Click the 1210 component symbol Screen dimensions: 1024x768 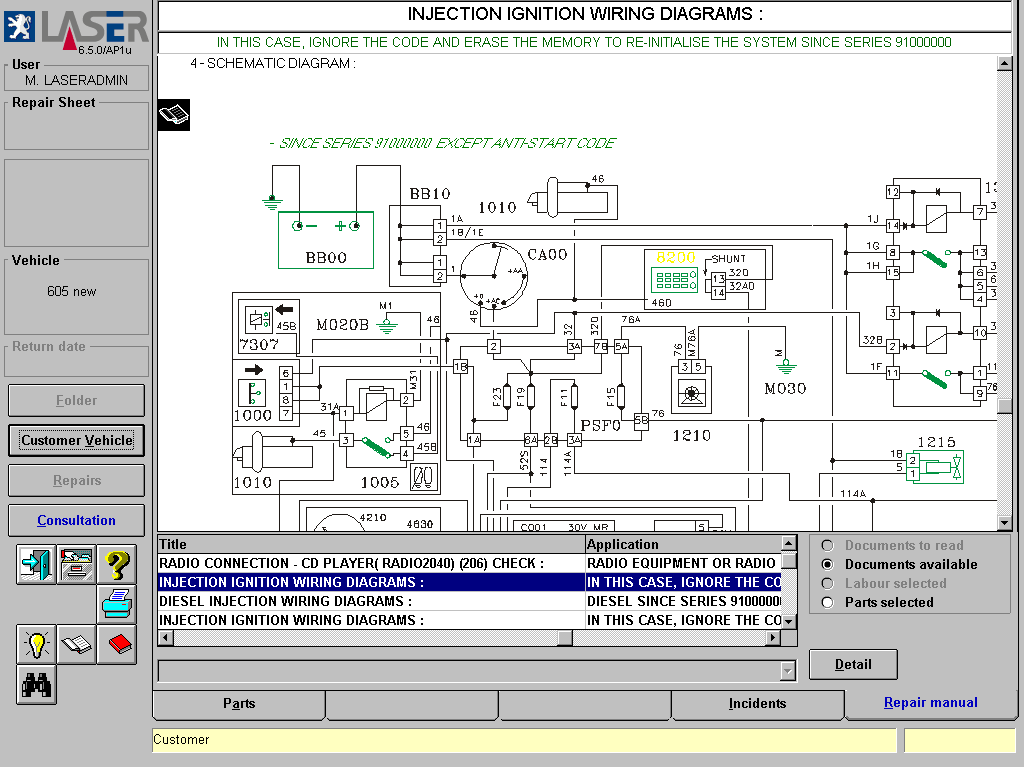pos(691,389)
